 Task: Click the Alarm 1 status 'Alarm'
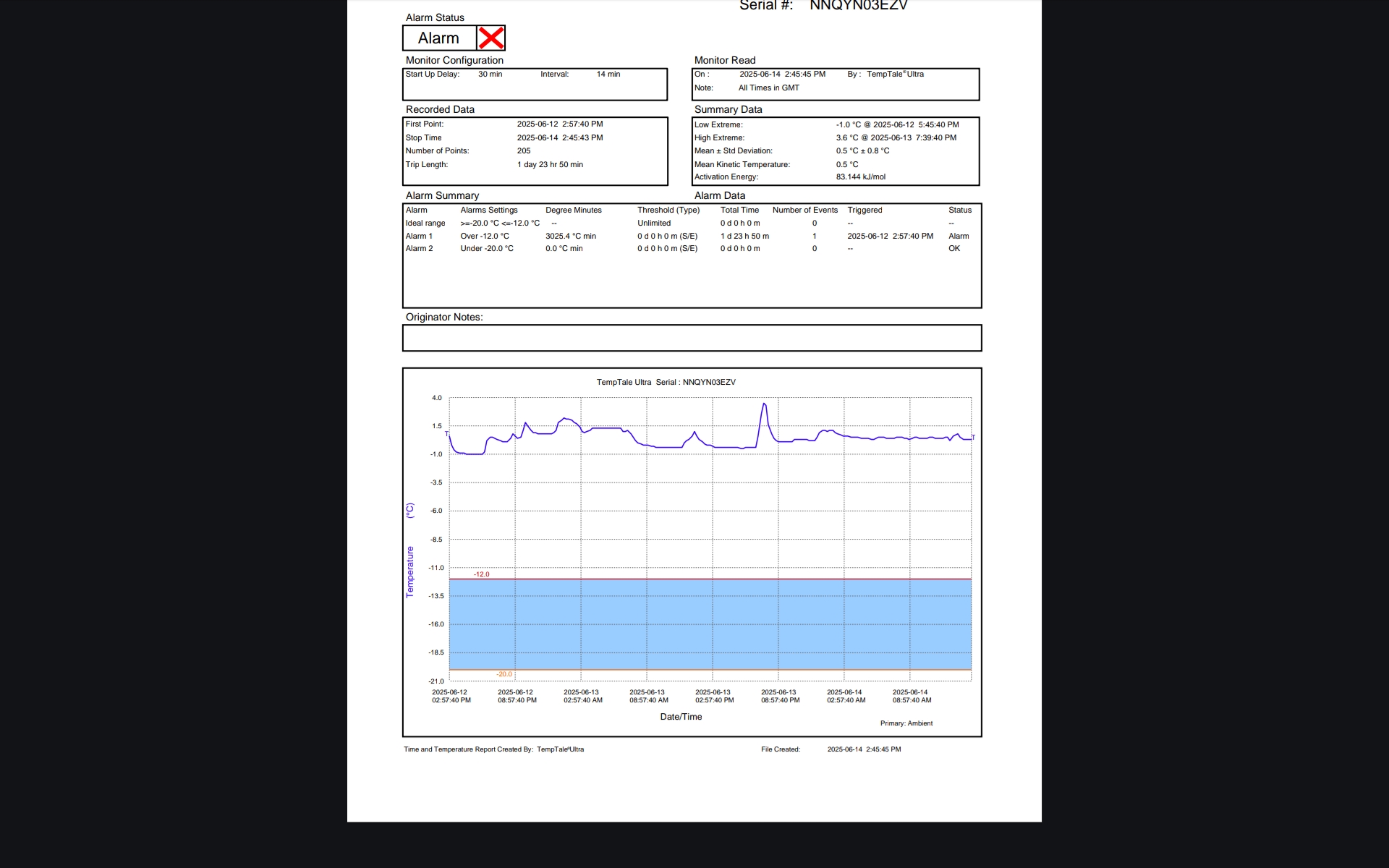959,237
